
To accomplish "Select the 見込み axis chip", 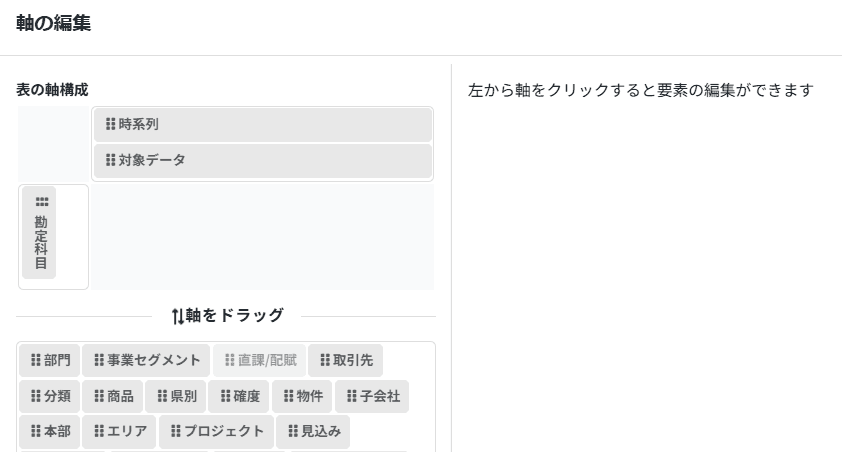I will click(314, 431).
